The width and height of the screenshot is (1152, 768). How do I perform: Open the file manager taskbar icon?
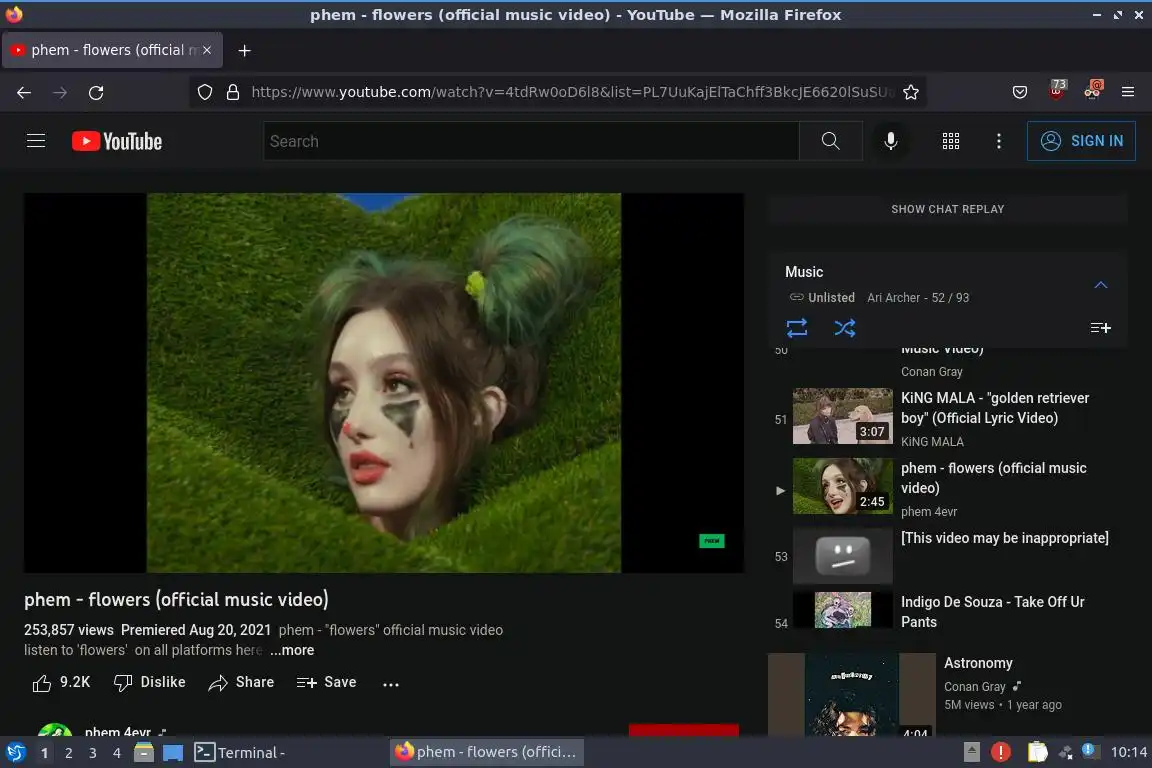pos(144,753)
